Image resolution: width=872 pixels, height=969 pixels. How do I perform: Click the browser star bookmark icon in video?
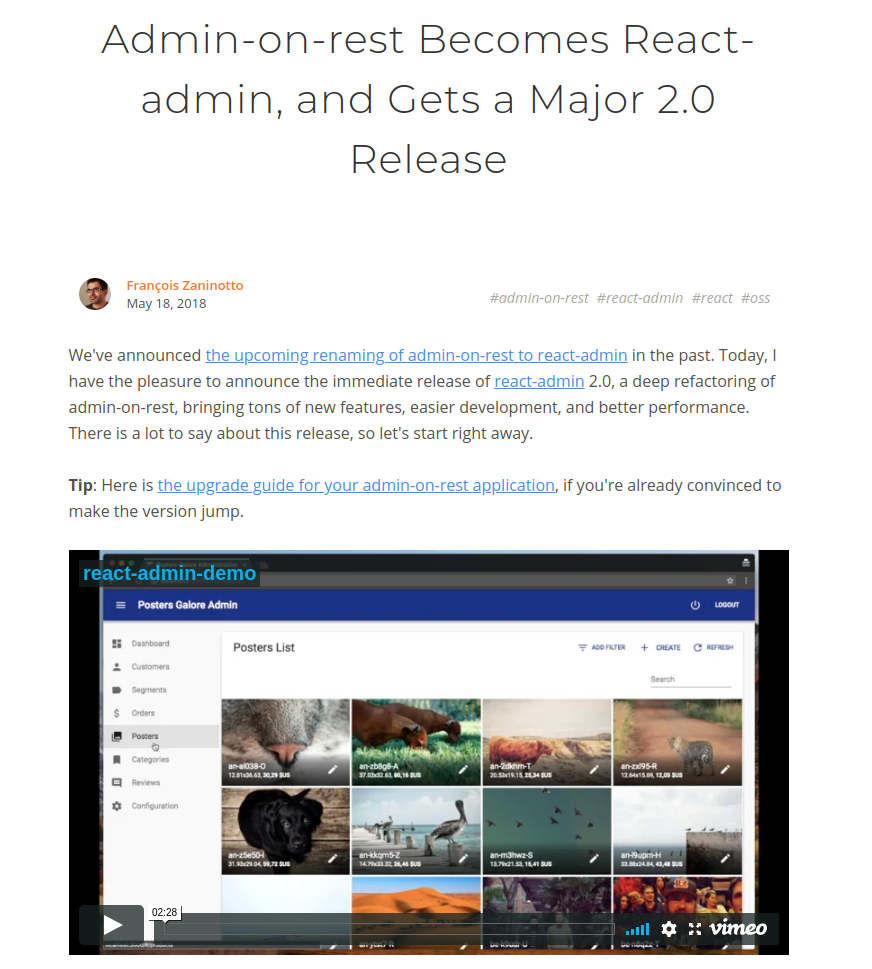click(730, 581)
